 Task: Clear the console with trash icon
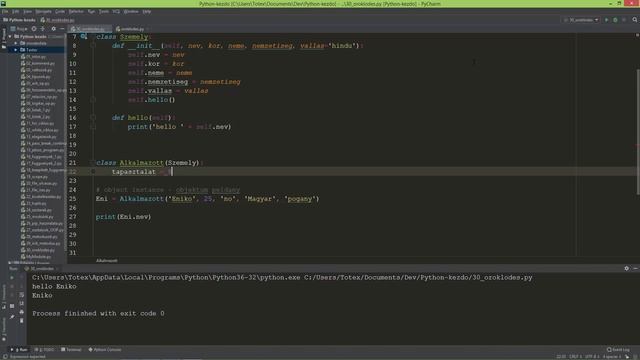(x=22, y=321)
